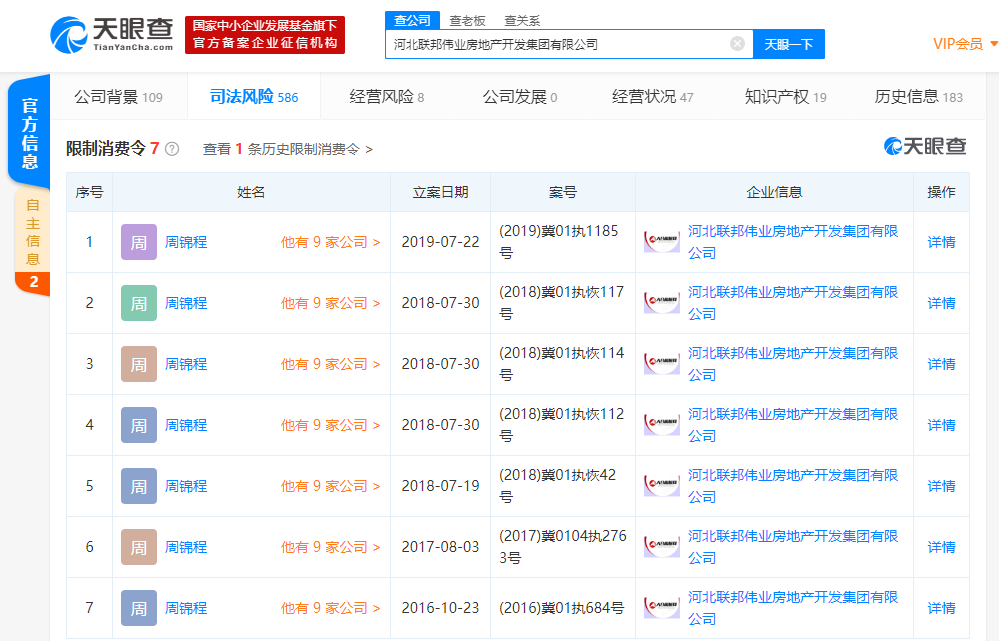Viewport: 999px width, 641px height.
Task: Click avatar icon in row 3
Action: tap(139, 364)
